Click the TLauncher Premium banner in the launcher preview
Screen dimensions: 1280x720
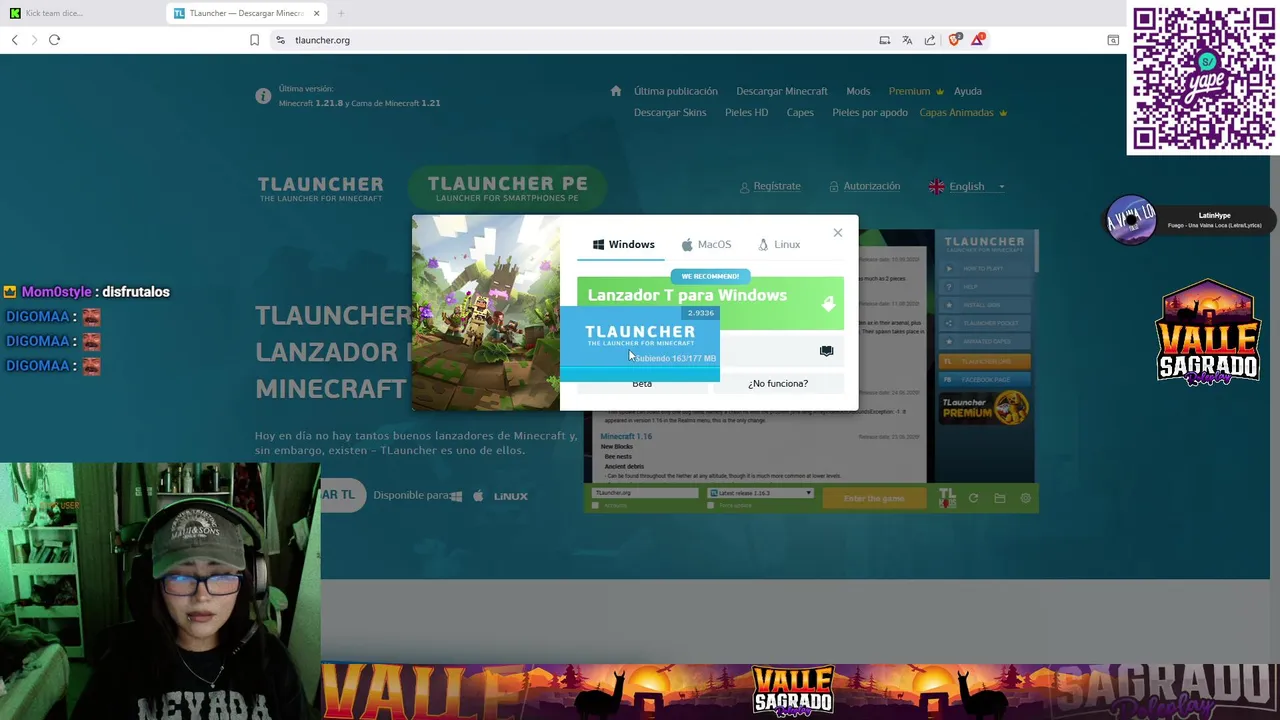[x=985, y=408]
